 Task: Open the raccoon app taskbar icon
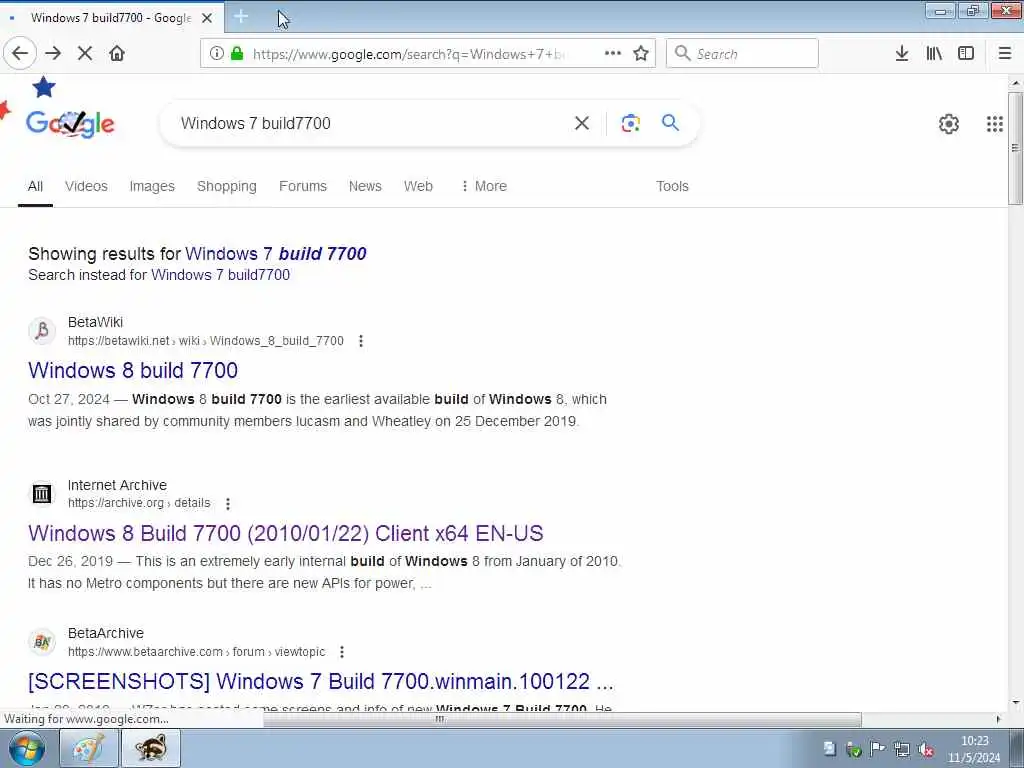click(x=151, y=748)
